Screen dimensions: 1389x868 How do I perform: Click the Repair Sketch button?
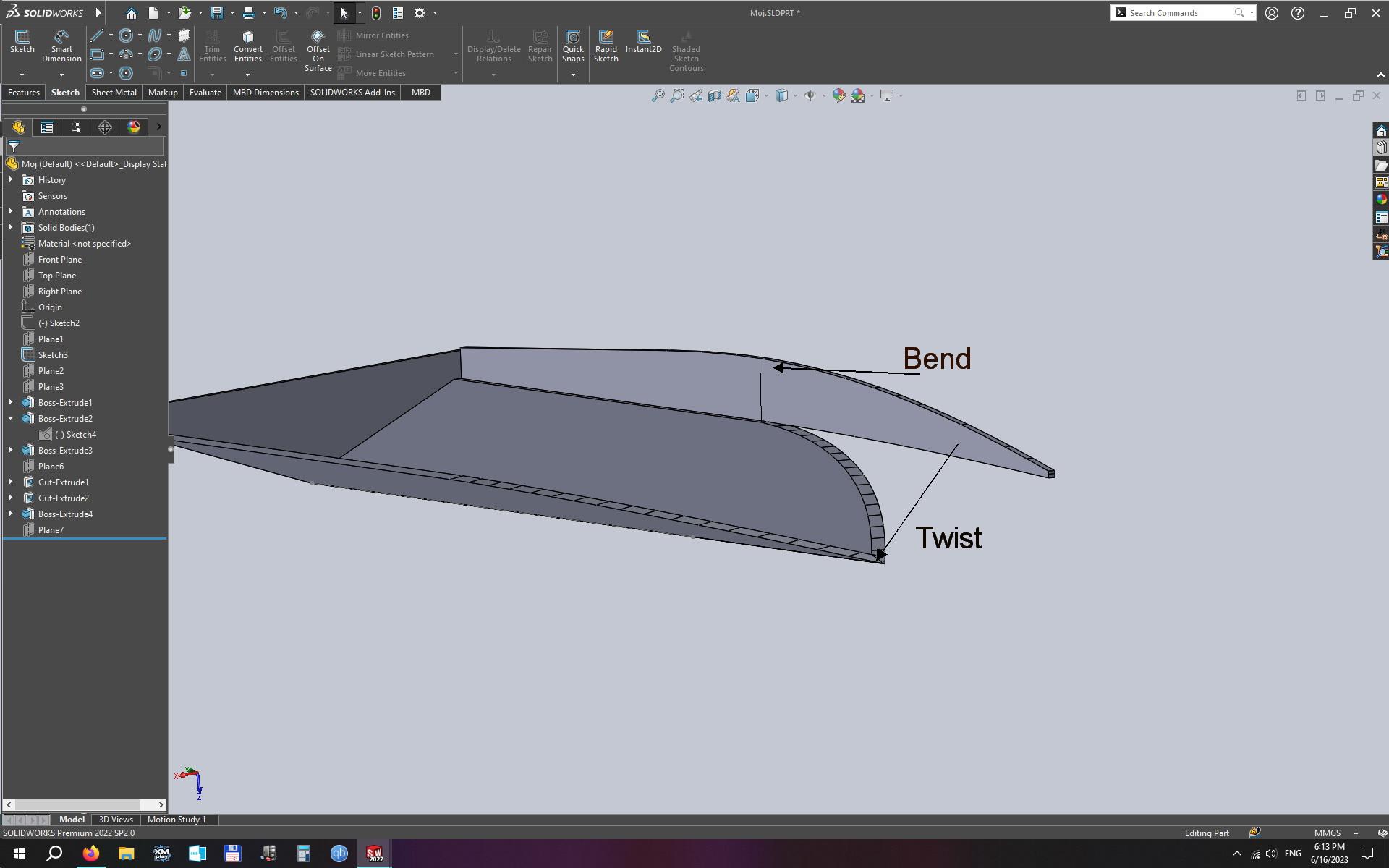[x=540, y=45]
